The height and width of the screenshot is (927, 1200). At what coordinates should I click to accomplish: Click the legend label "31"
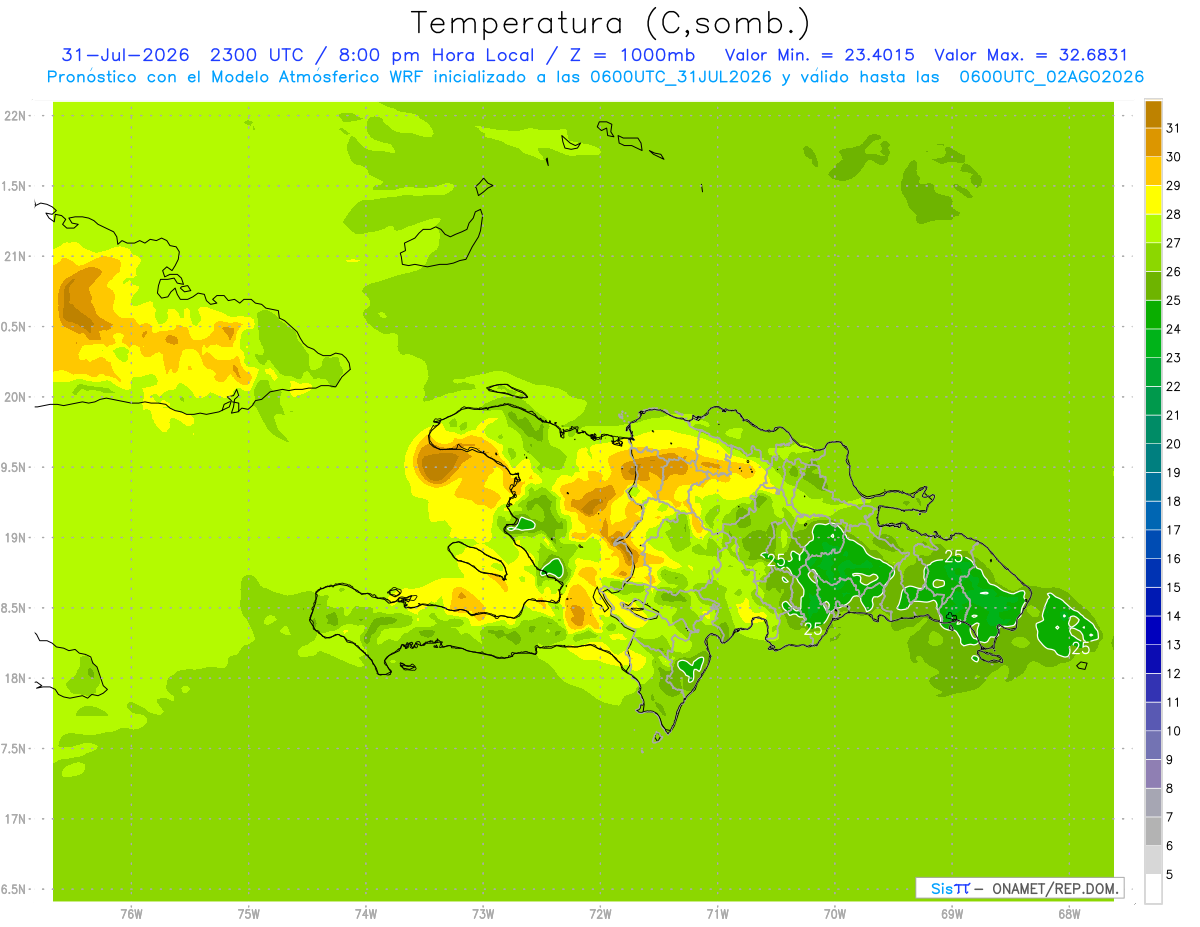click(1173, 128)
